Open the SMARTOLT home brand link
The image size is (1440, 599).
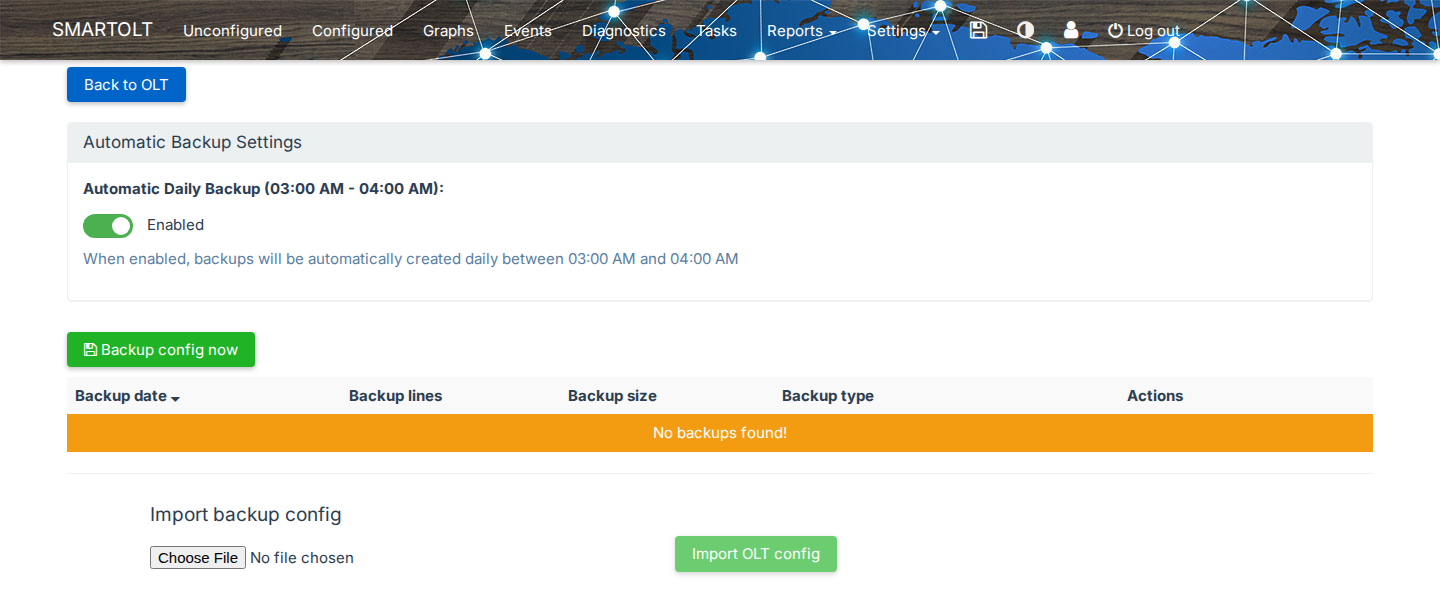(102, 29)
